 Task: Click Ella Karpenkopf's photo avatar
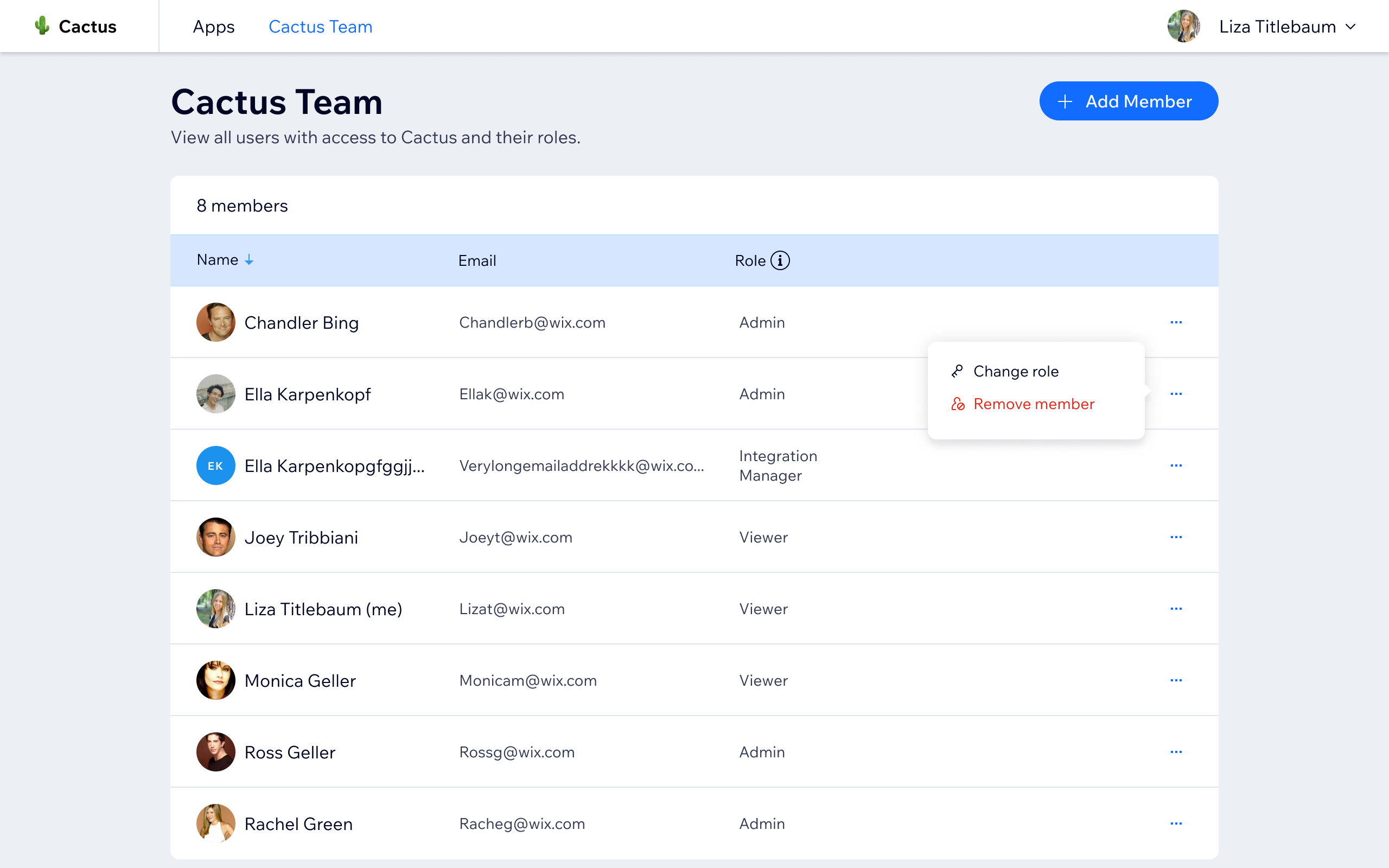[x=216, y=394]
